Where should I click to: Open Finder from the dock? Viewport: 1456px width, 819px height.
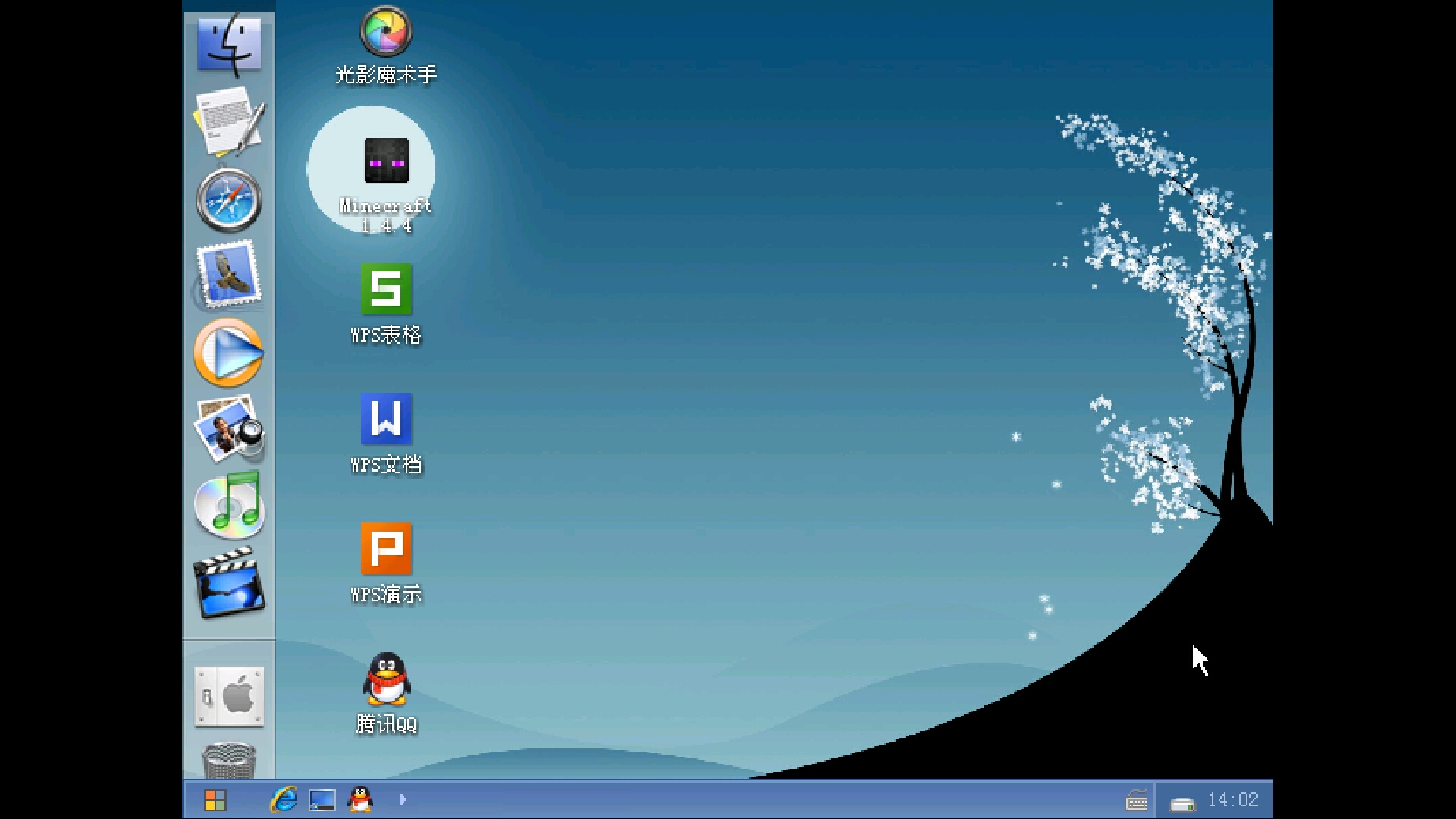(229, 45)
